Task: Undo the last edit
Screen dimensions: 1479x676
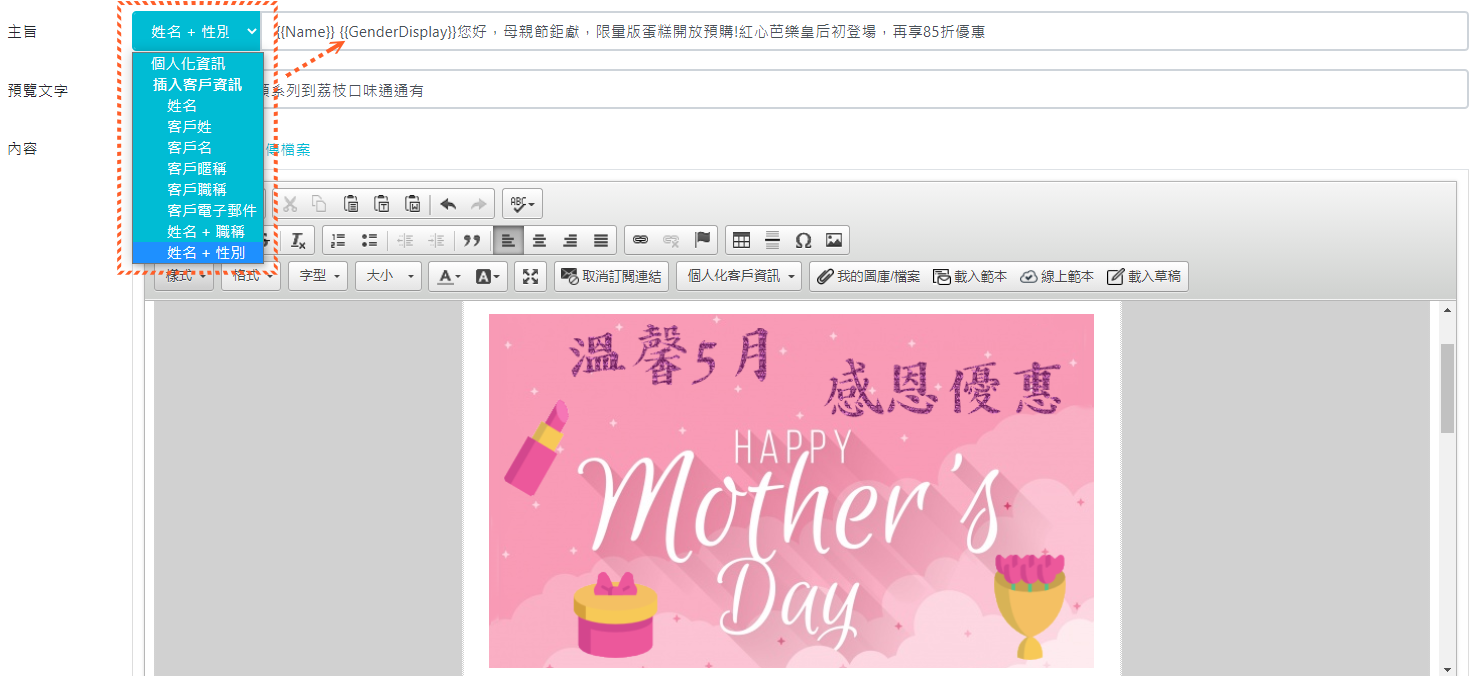Action: pyautogui.click(x=448, y=204)
